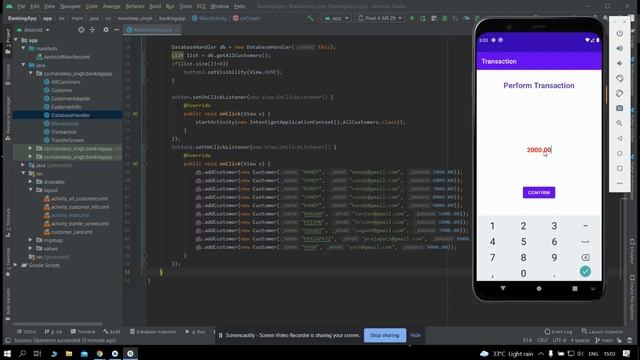Viewport: 640px width, 360px height.
Task: Collapse the layout folder node
Action: 31,190
